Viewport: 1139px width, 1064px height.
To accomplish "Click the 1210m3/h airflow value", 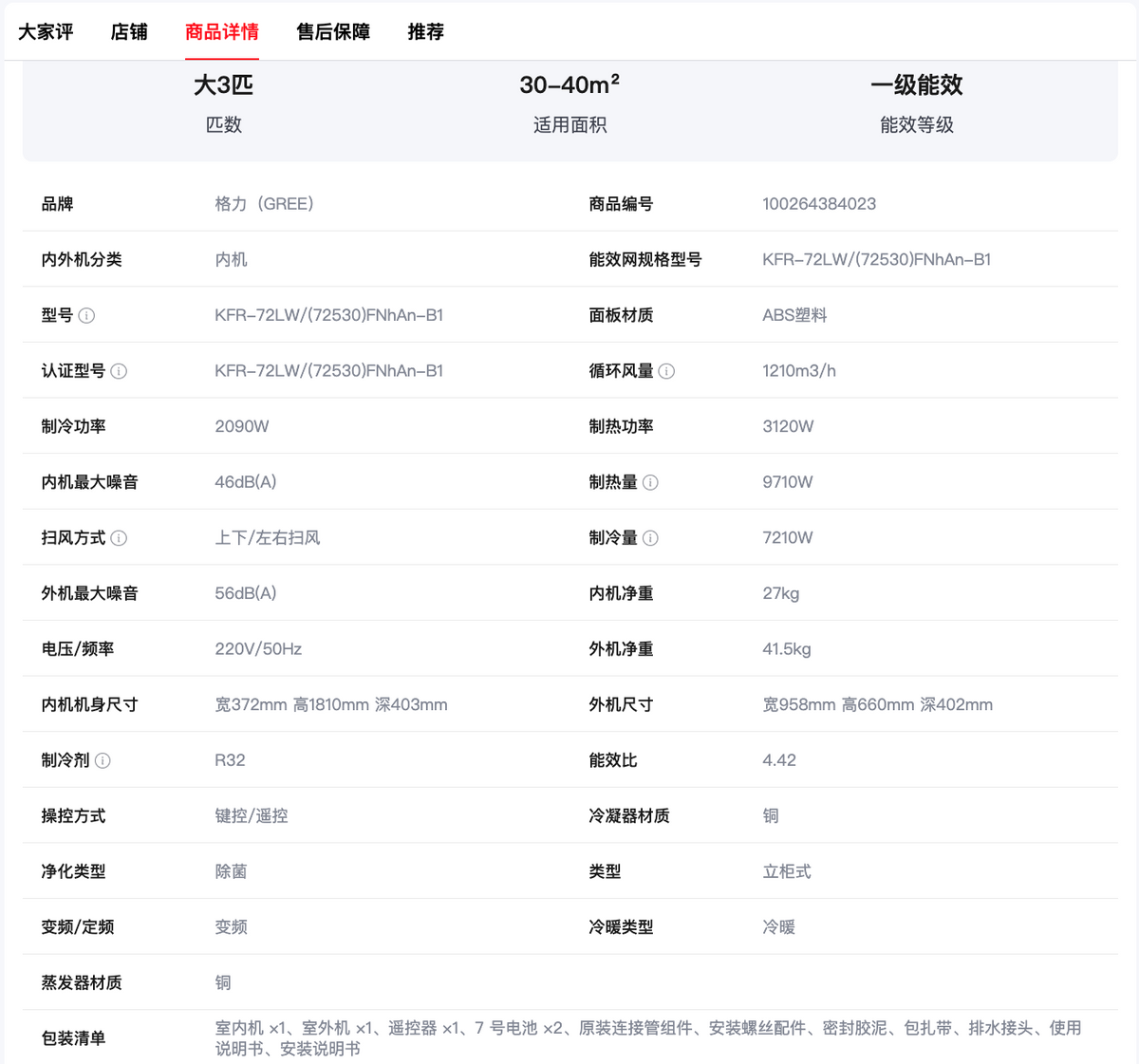I will point(799,371).
